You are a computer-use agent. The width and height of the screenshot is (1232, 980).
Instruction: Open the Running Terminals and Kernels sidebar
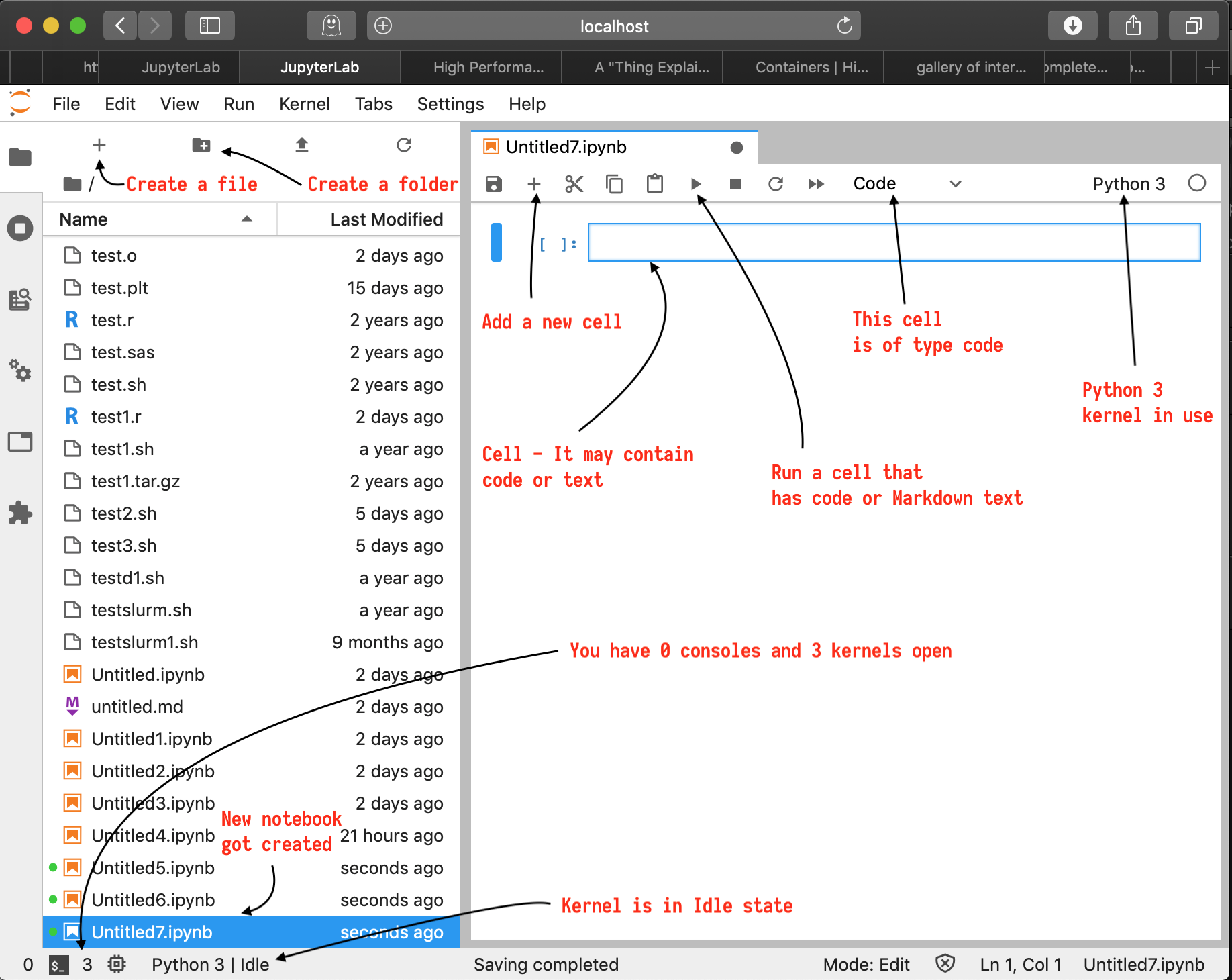(x=20, y=228)
